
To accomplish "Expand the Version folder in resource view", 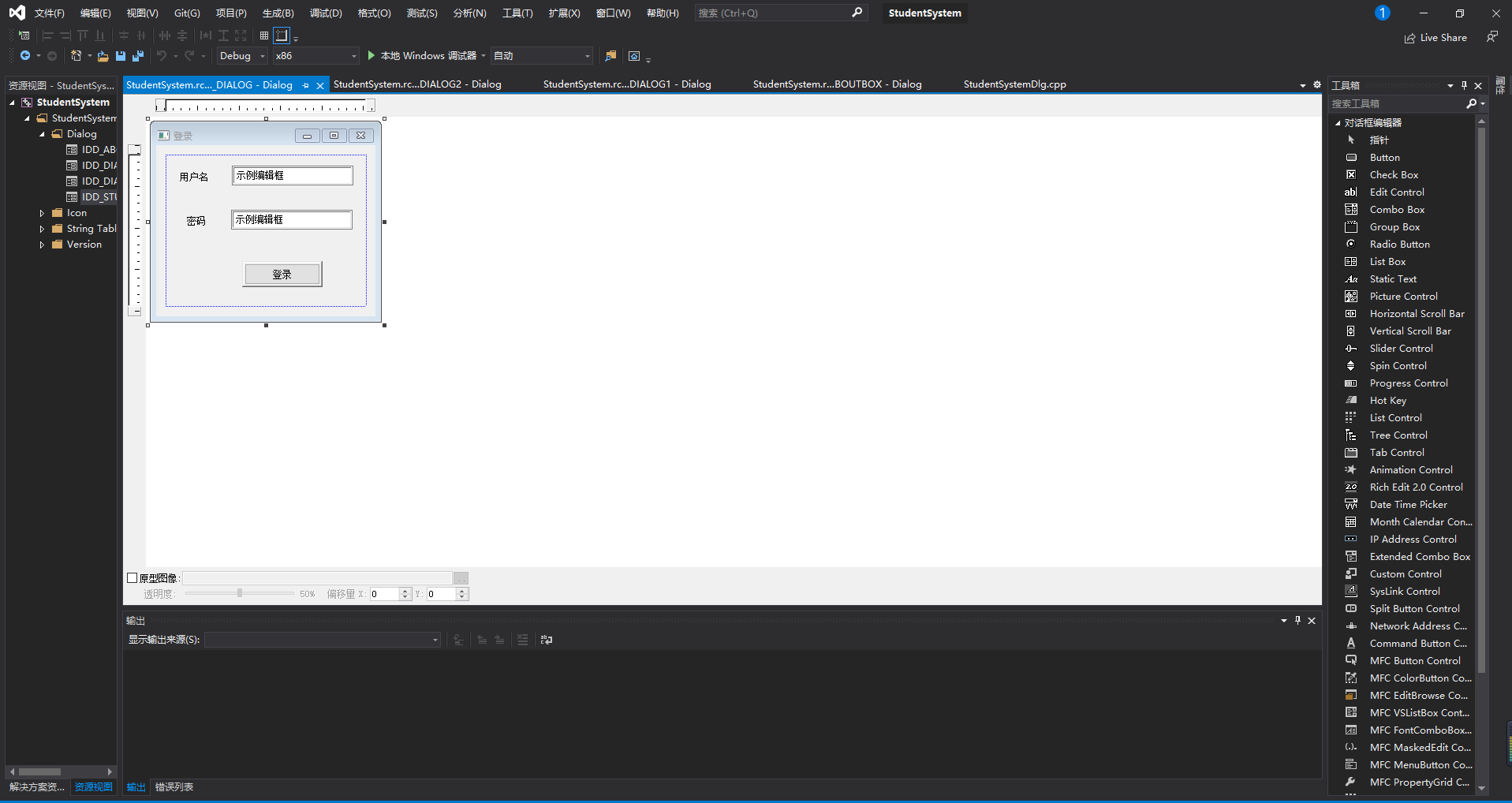I will [42, 245].
